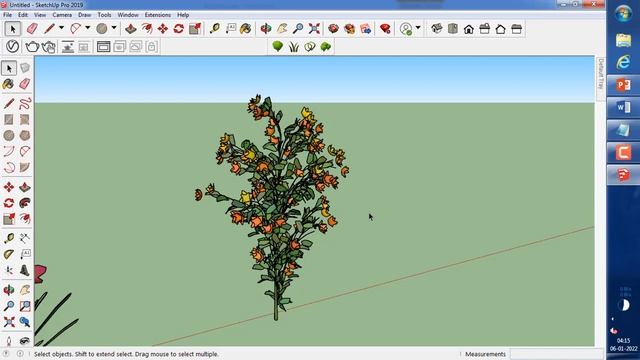Screen dimensions: 640x360
Task: Open the Tools menu
Action: pyautogui.click(x=104, y=15)
